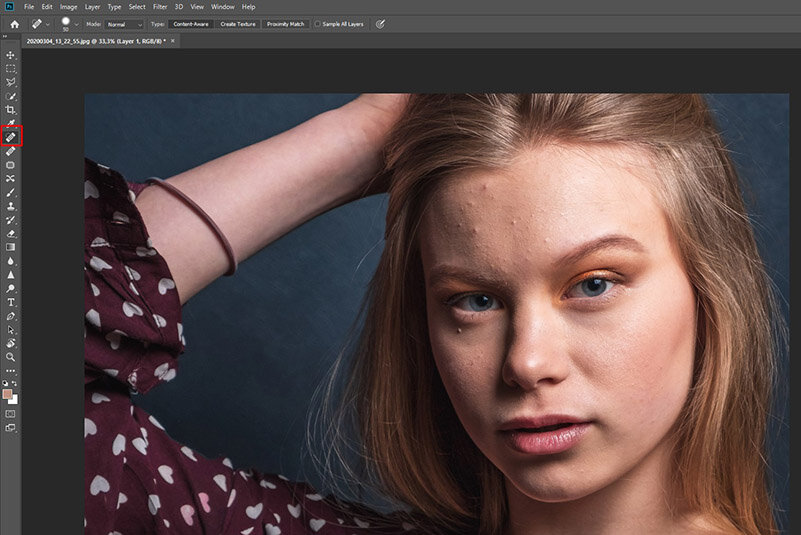
Task: Enable the Sample All Layers checkbox
Action: pyautogui.click(x=318, y=23)
